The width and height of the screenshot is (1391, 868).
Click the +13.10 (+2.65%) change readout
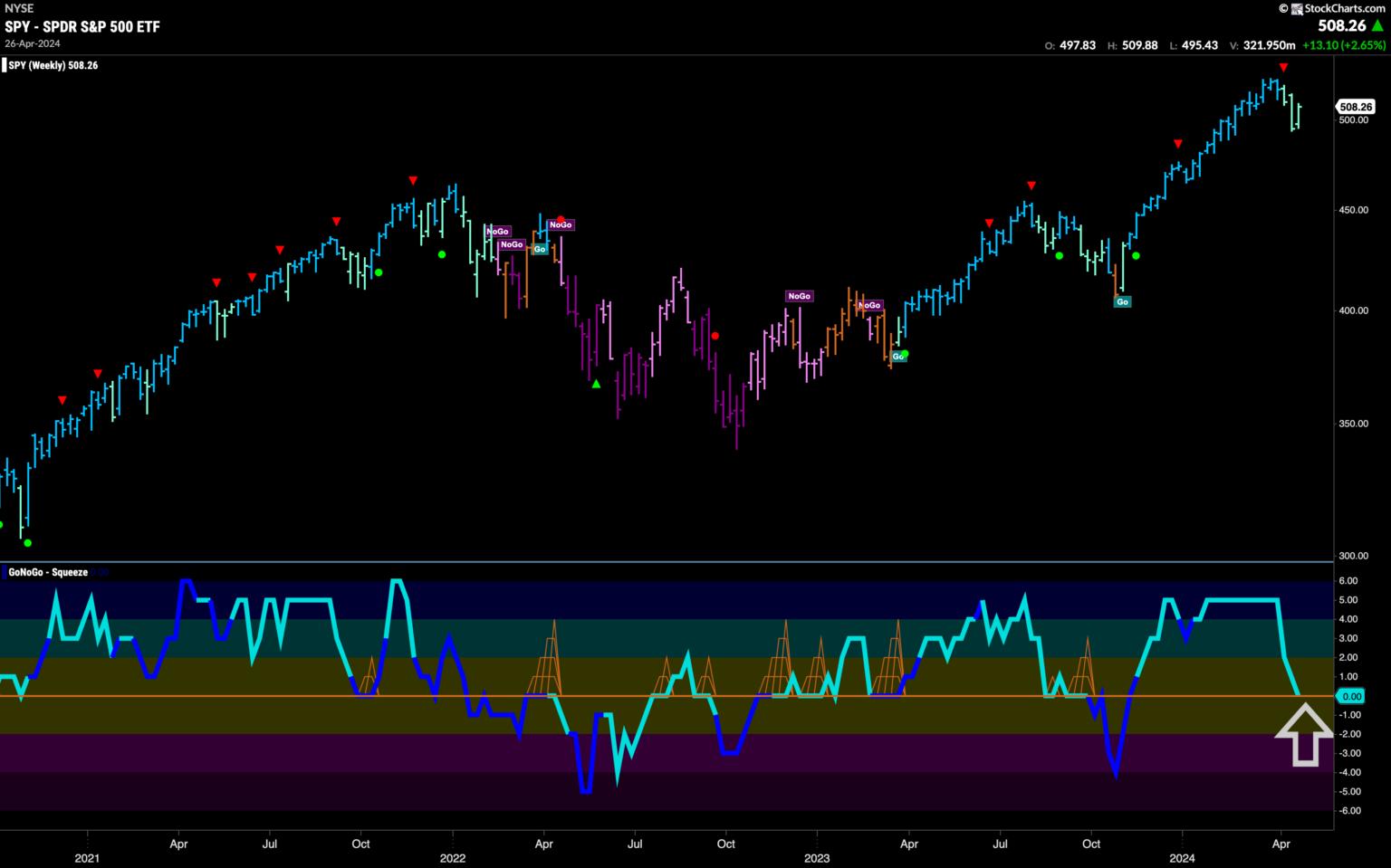(1343, 45)
